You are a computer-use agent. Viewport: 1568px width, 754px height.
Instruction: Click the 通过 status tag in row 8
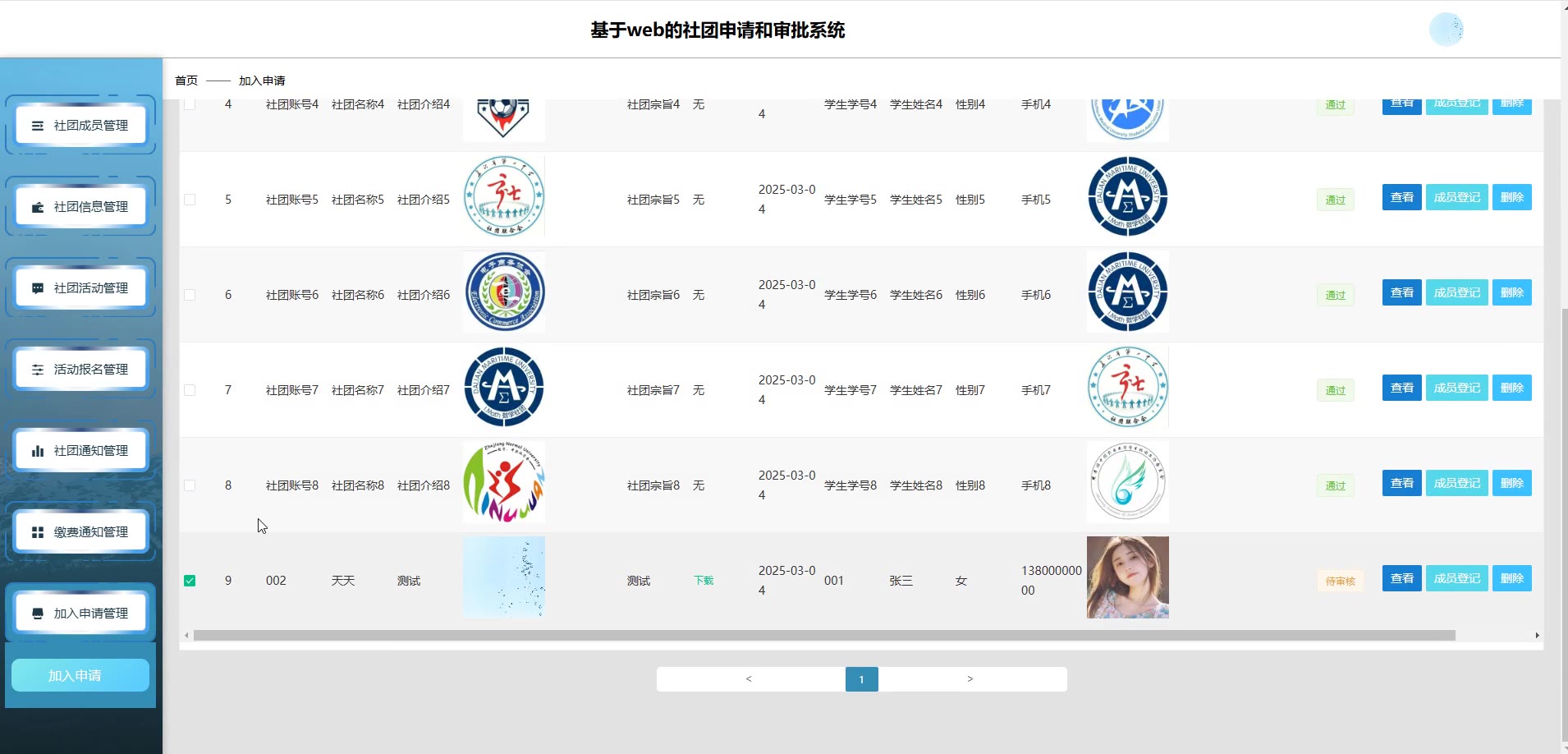[x=1336, y=486]
